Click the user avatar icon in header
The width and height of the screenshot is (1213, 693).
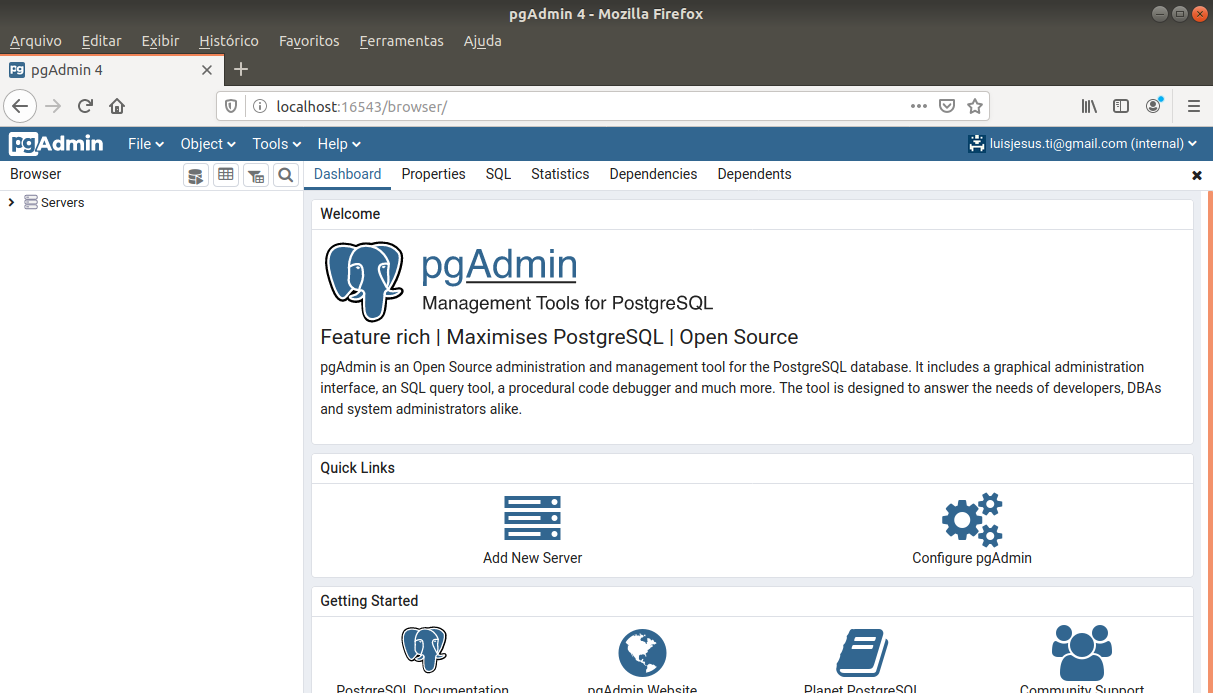click(977, 144)
